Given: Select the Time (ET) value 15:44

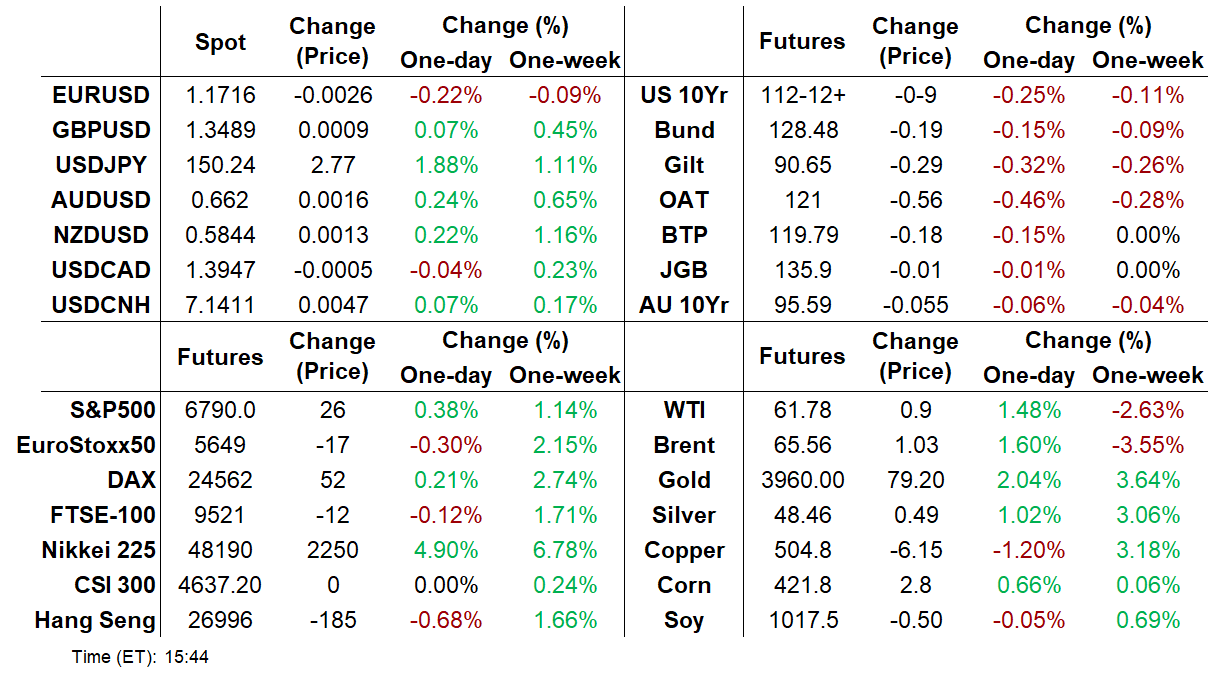Looking at the screenshot, I should point(187,658).
